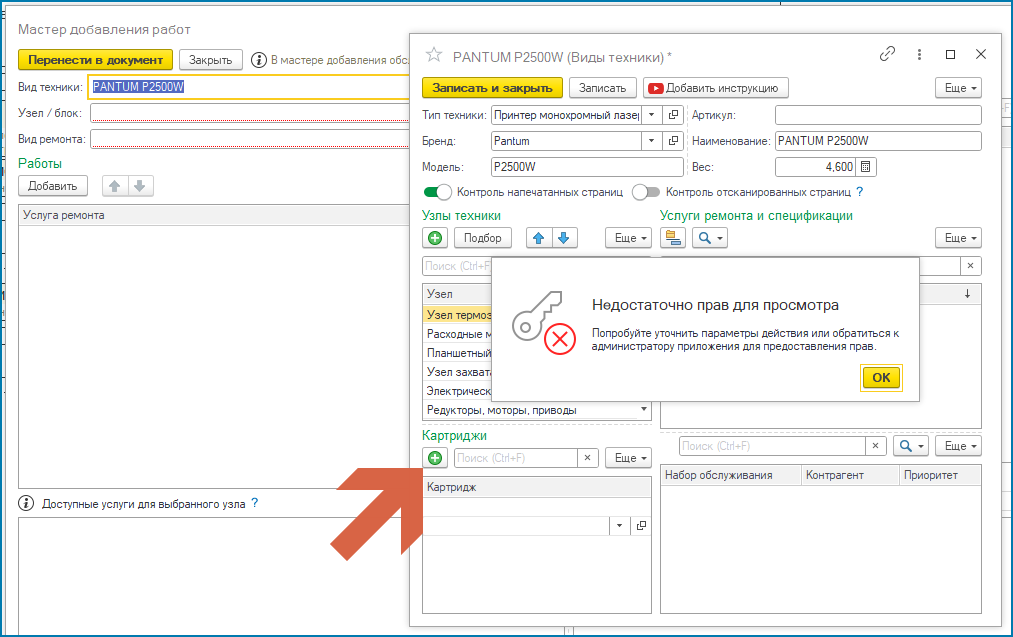1013x637 pixels.
Task: Close the PANTUM P2500W window
Action: point(981,55)
